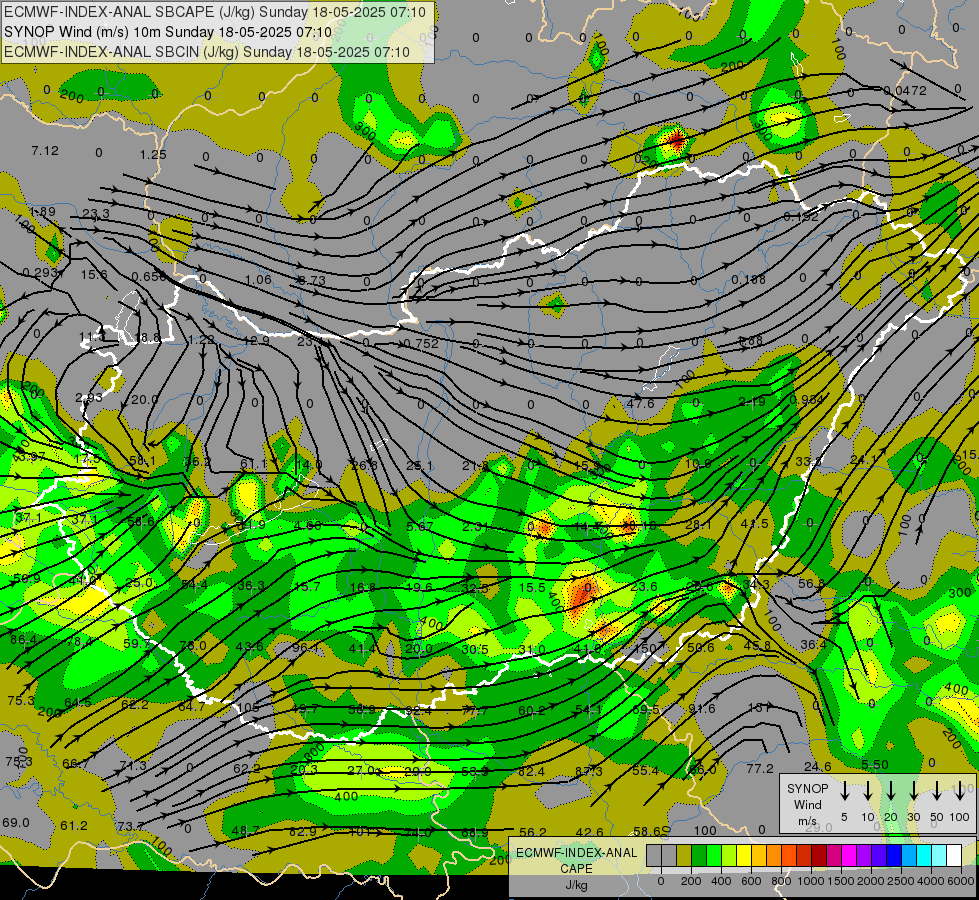Click the 50 m/s wind arrow in the legend
The width and height of the screenshot is (979, 900).
pyautogui.click(x=937, y=791)
